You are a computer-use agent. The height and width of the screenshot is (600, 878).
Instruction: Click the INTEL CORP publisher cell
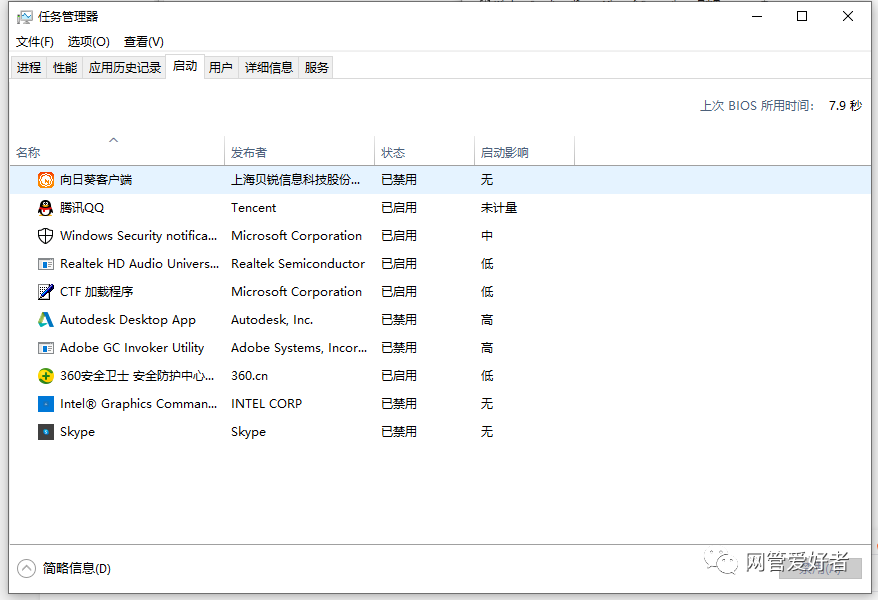coord(267,404)
